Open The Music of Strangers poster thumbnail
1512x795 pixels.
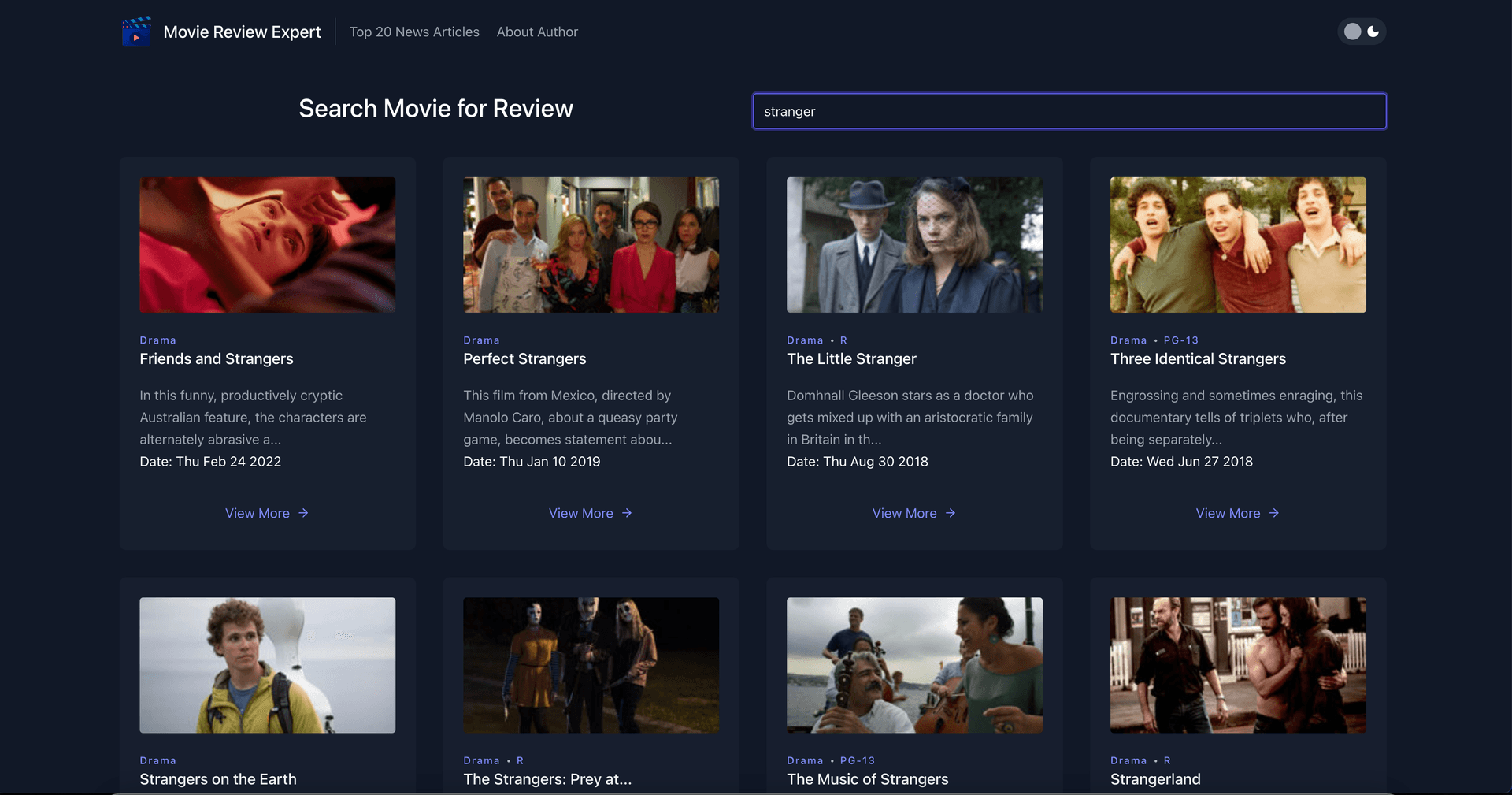tap(914, 665)
